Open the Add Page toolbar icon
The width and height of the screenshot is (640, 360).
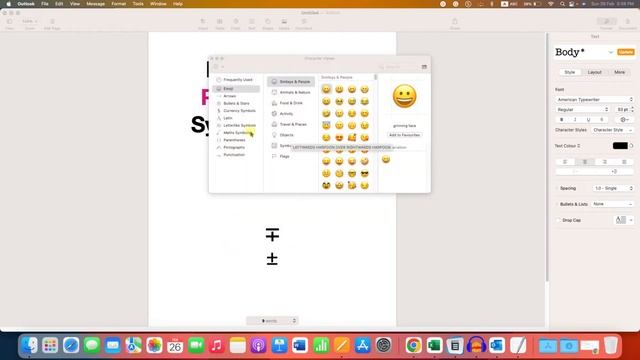tap(52, 22)
